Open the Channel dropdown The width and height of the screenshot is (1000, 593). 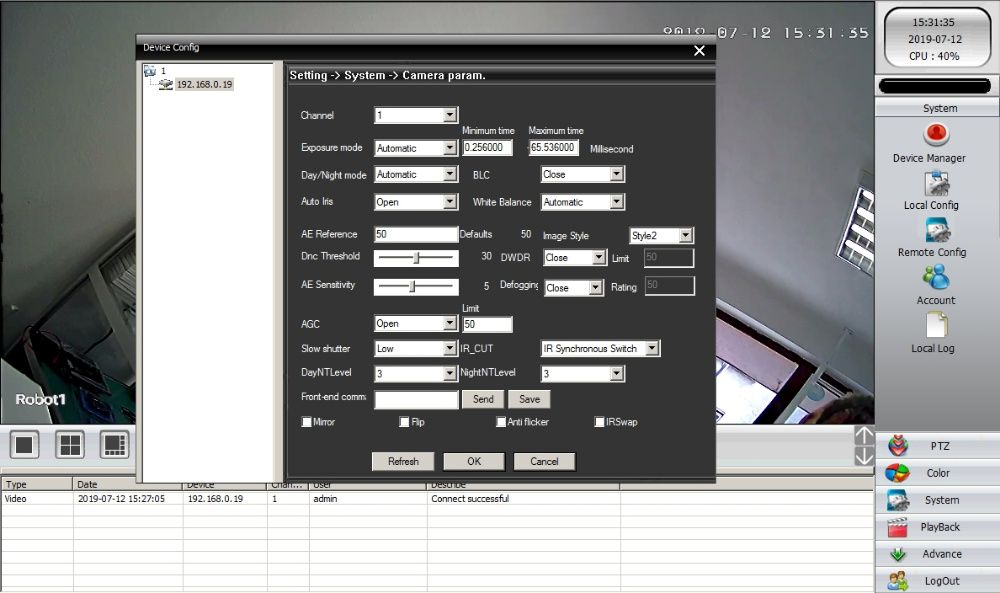click(416, 115)
